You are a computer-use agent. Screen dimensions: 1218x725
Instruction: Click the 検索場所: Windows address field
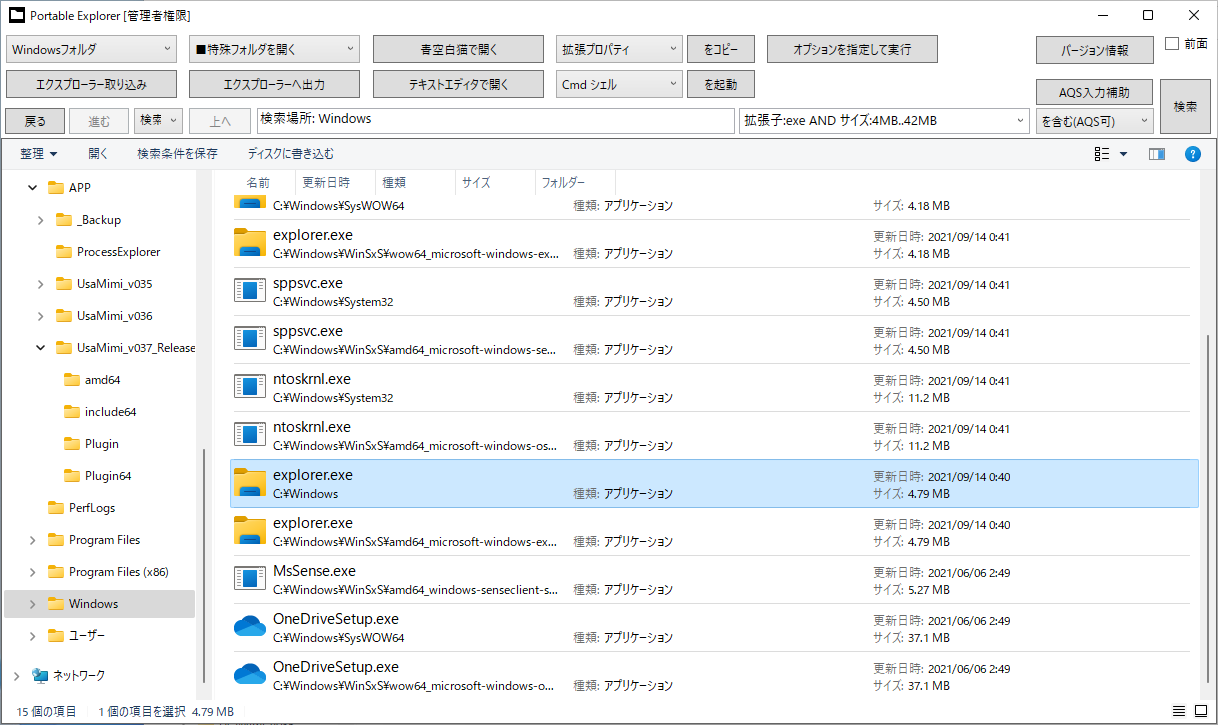[x=496, y=120]
